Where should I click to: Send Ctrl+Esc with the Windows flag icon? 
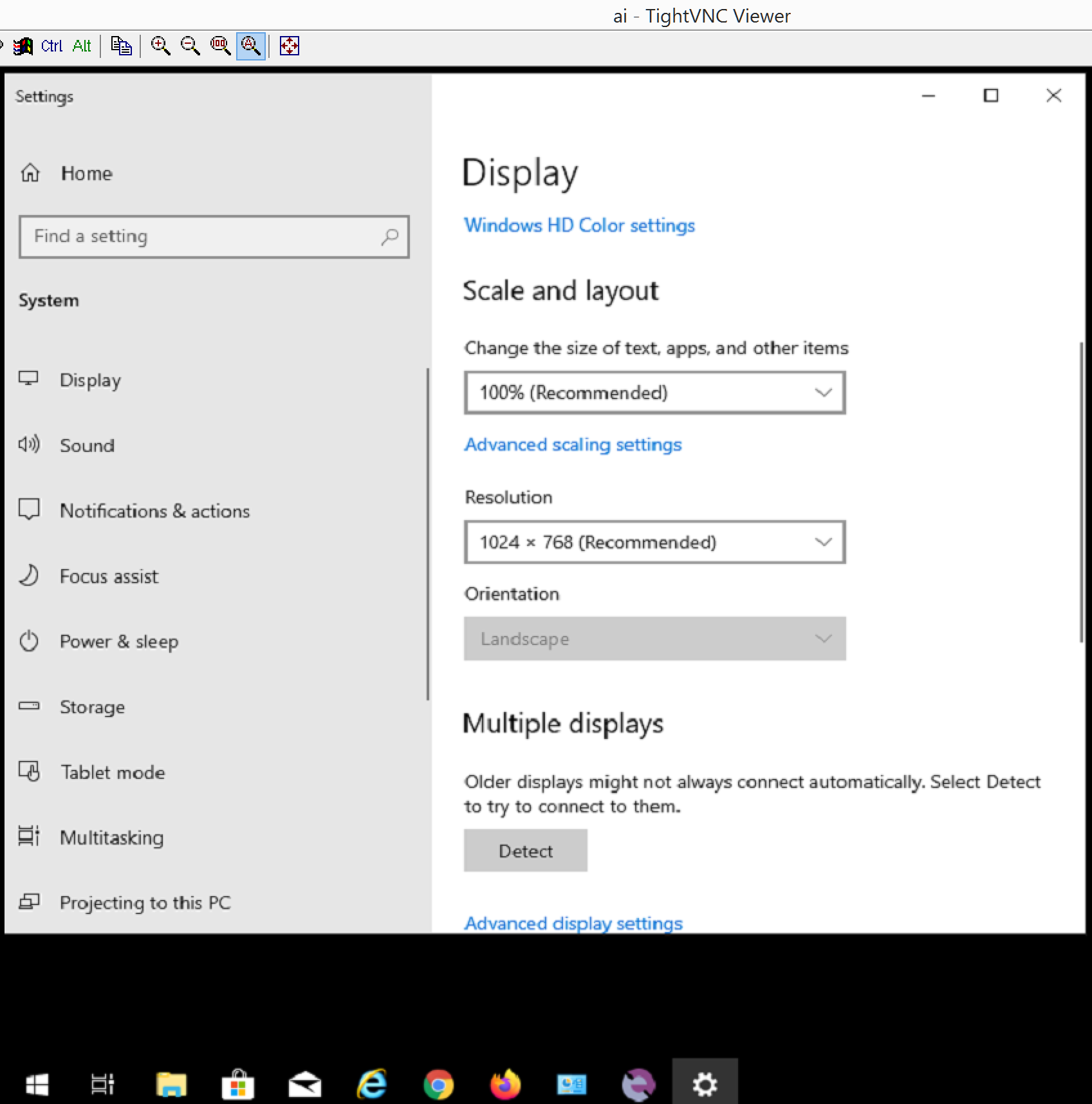(23, 46)
